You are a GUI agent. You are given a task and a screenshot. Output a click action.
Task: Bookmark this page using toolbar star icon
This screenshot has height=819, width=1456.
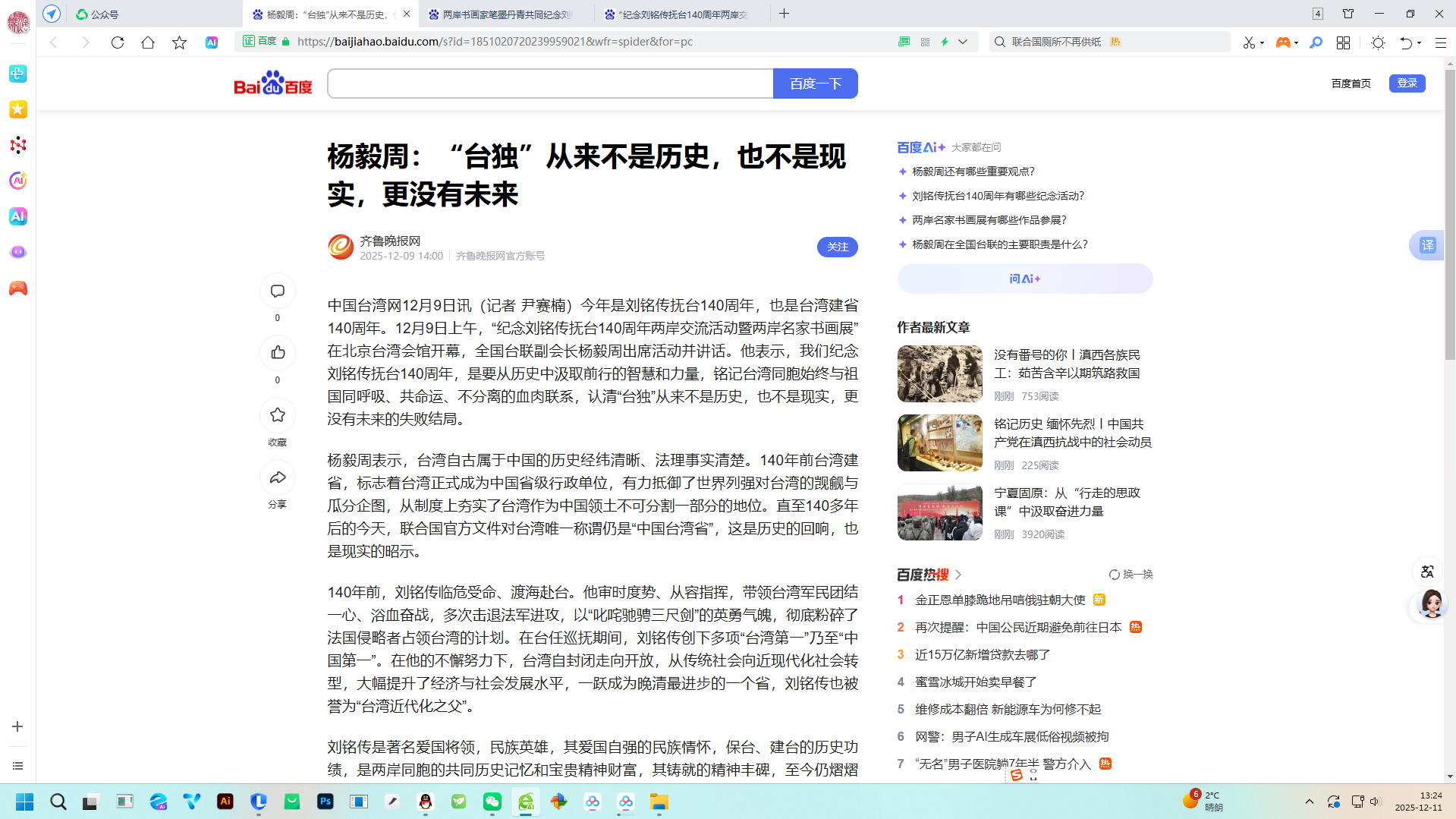[x=179, y=43]
